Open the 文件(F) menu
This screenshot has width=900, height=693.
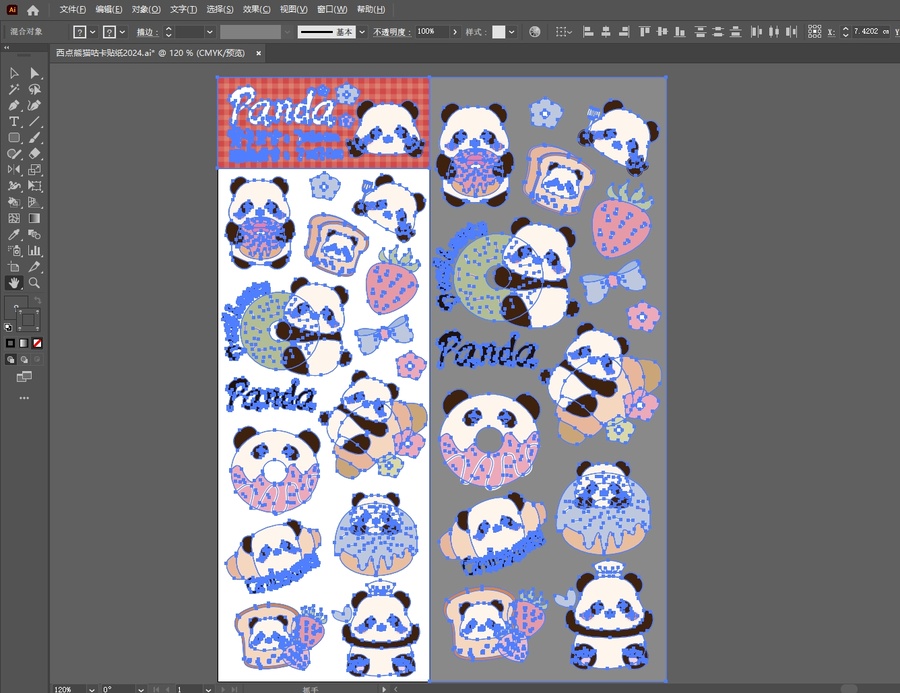pos(73,9)
